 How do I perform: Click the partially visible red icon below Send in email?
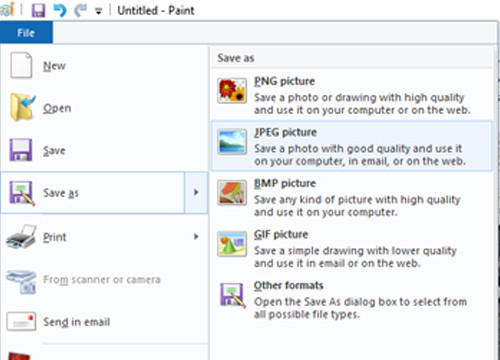[19, 356]
